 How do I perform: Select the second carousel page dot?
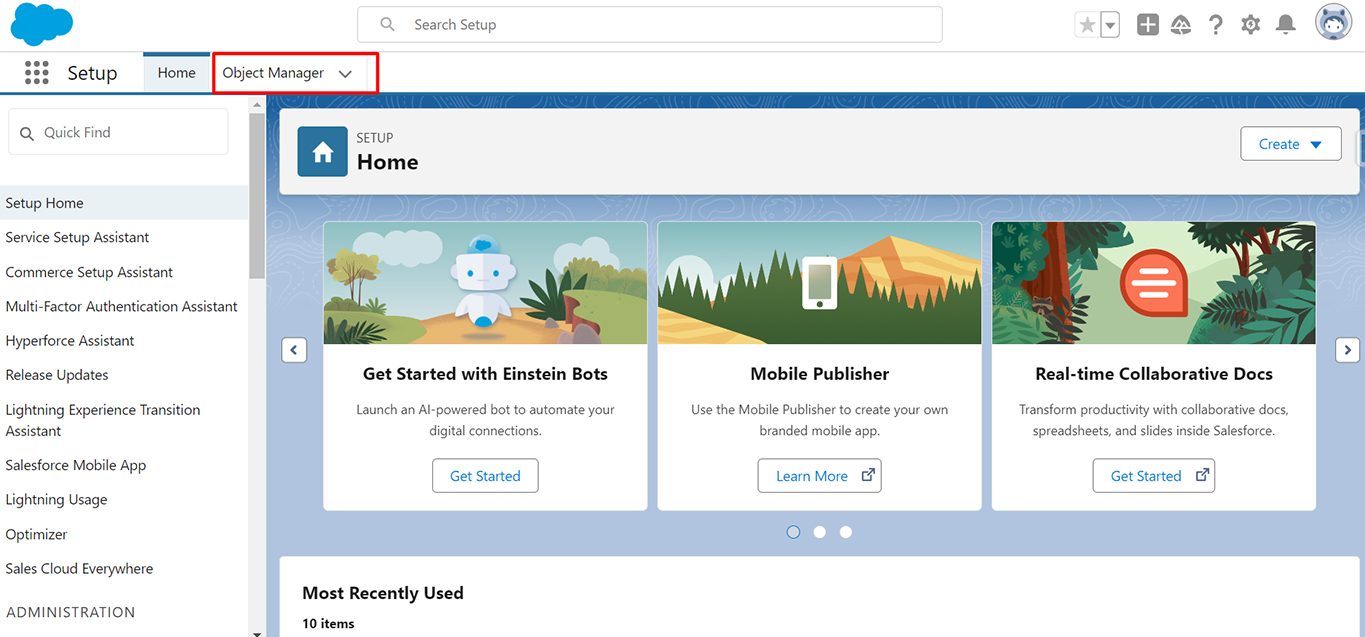(819, 532)
